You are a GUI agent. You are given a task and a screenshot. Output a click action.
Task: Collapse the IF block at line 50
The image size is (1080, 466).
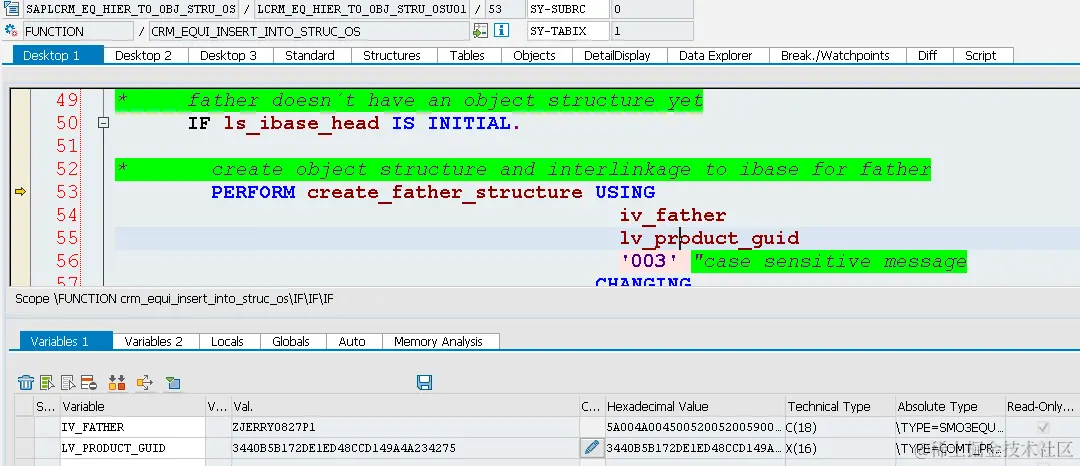click(x=103, y=123)
